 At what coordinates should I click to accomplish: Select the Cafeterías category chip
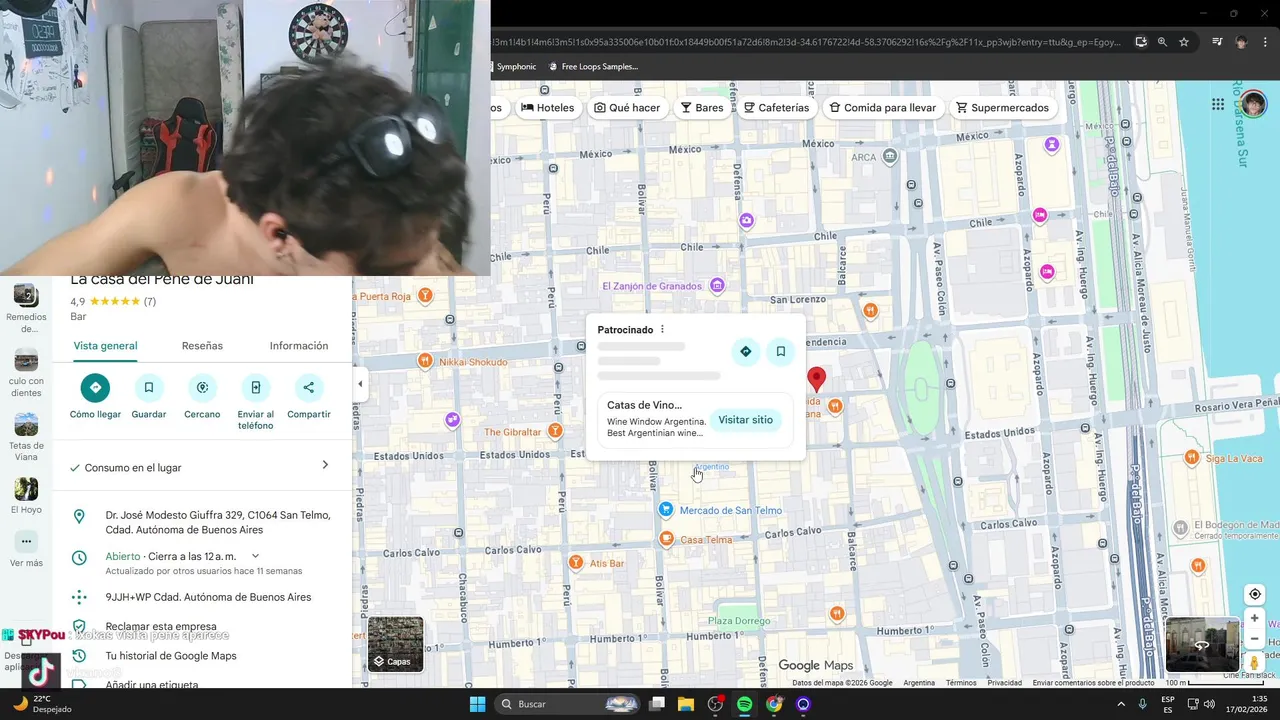[776, 108]
